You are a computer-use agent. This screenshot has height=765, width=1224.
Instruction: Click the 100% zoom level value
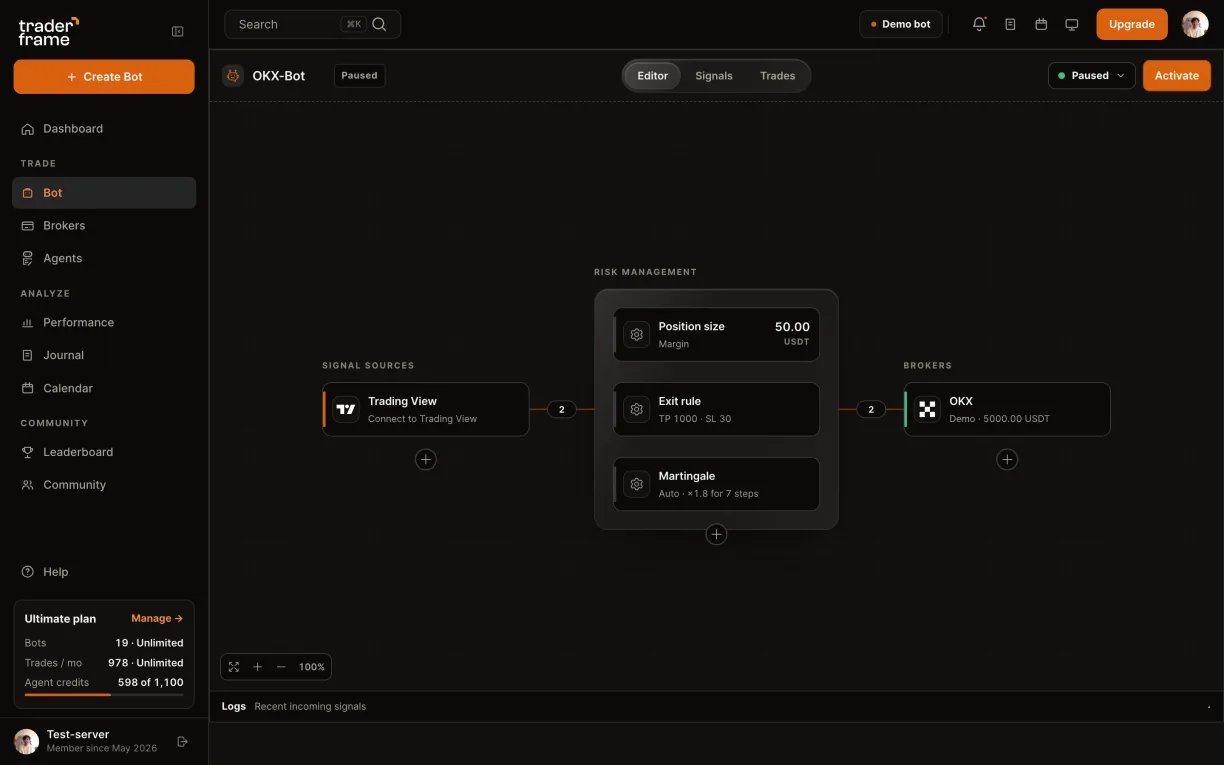[x=312, y=667]
